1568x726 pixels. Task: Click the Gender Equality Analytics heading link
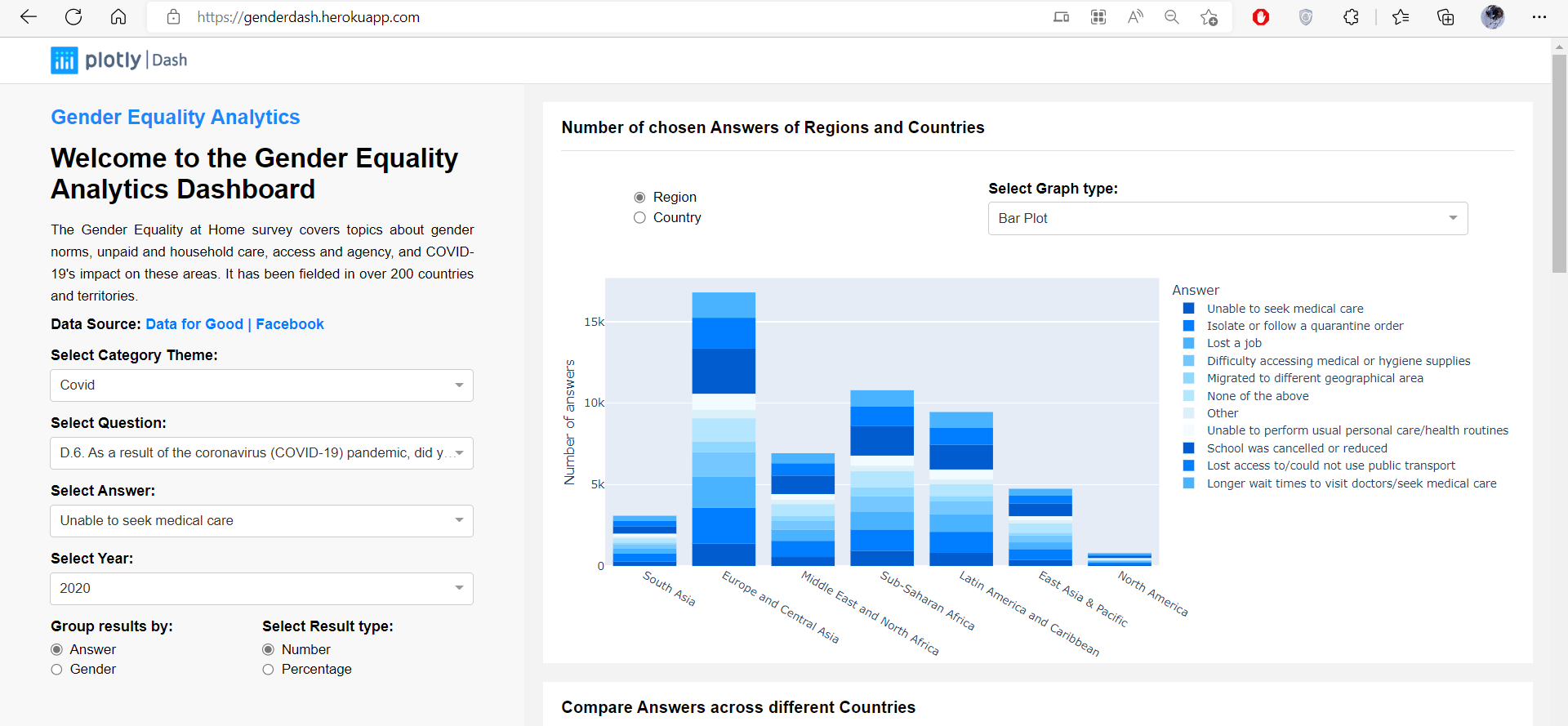pyautogui.click(x=176, y=118)
